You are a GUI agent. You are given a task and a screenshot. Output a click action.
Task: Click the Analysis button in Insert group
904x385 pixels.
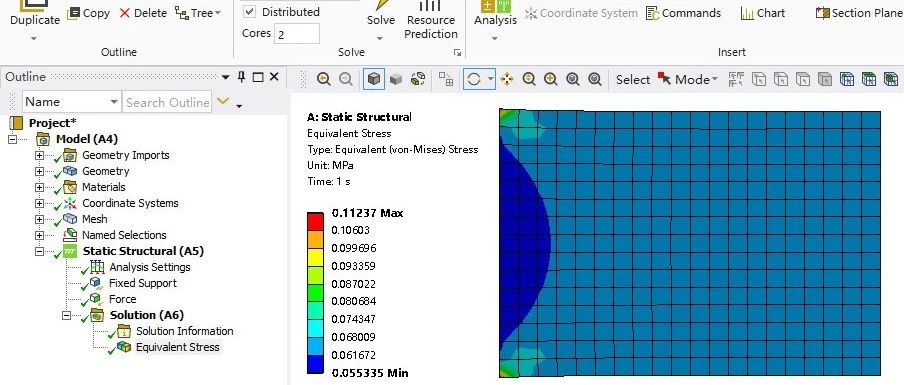coord(495,14)
